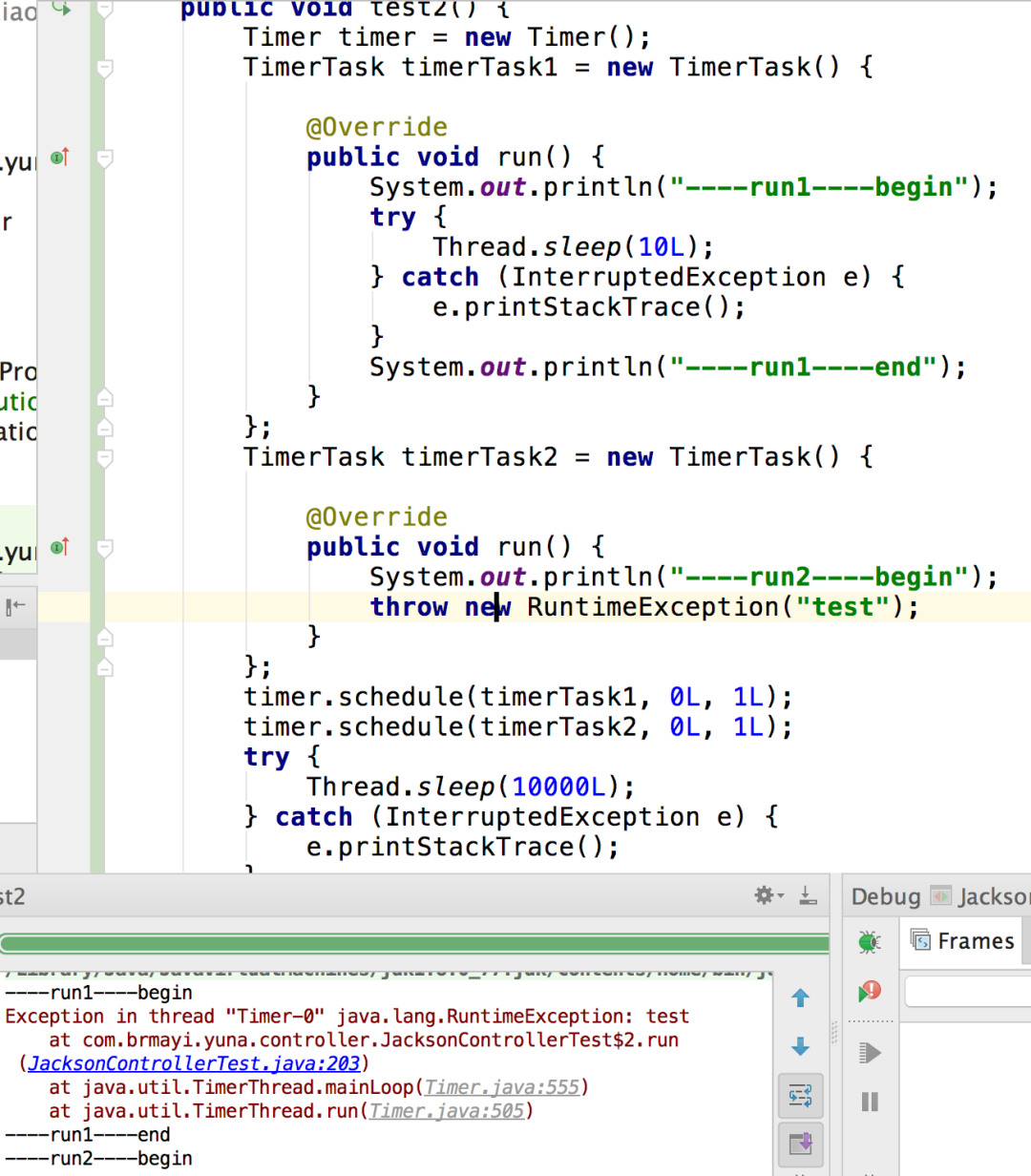
Task: Toggle soft-wrap in console output
Action: point(800,1096)
